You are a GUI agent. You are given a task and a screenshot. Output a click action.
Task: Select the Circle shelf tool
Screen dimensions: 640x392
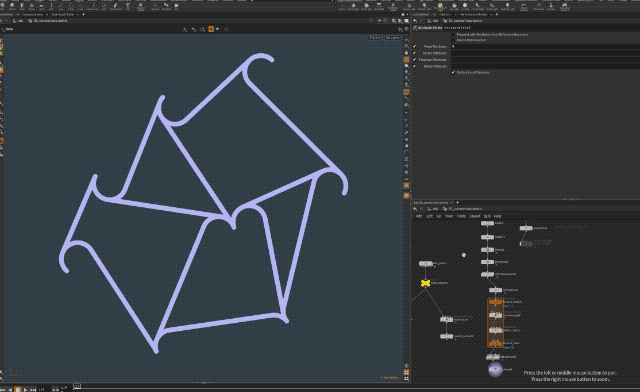[71, 6]
